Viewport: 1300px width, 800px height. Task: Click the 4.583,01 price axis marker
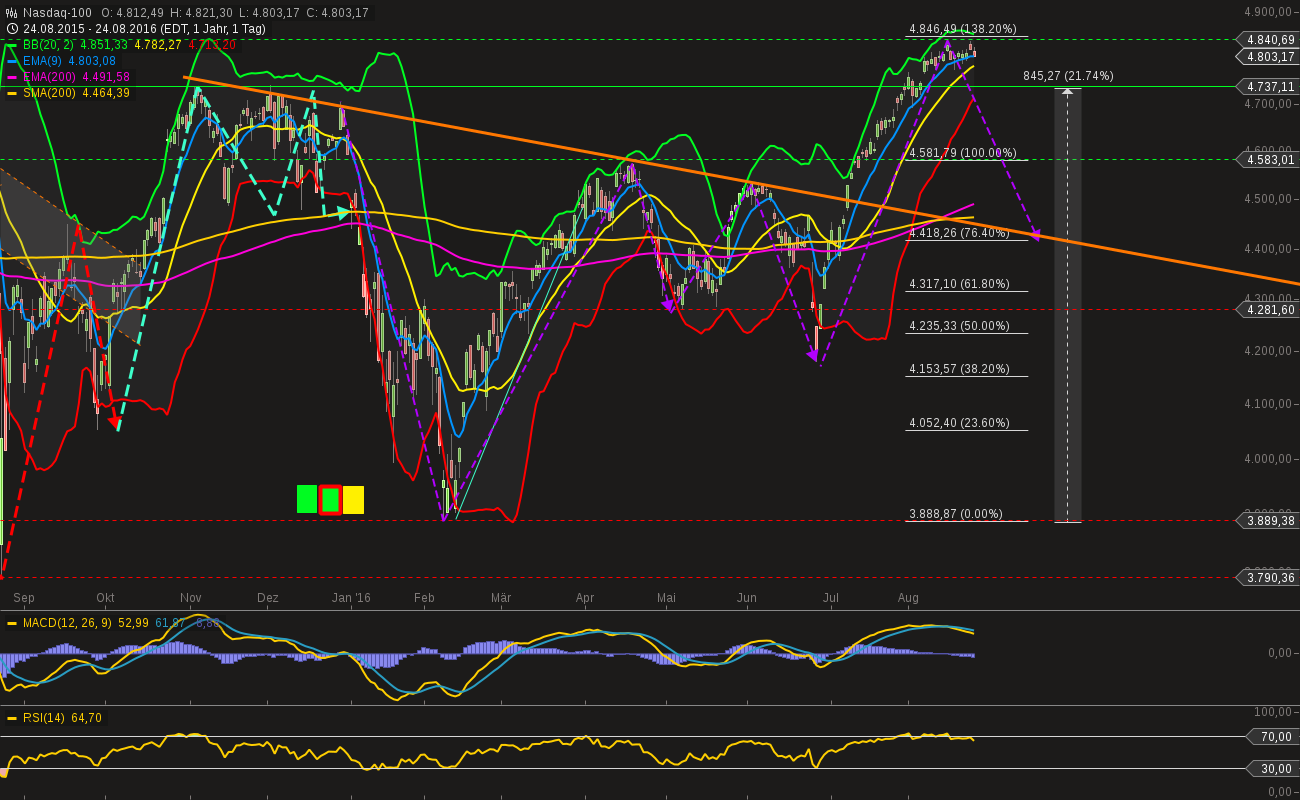[x=1269, y=159]
